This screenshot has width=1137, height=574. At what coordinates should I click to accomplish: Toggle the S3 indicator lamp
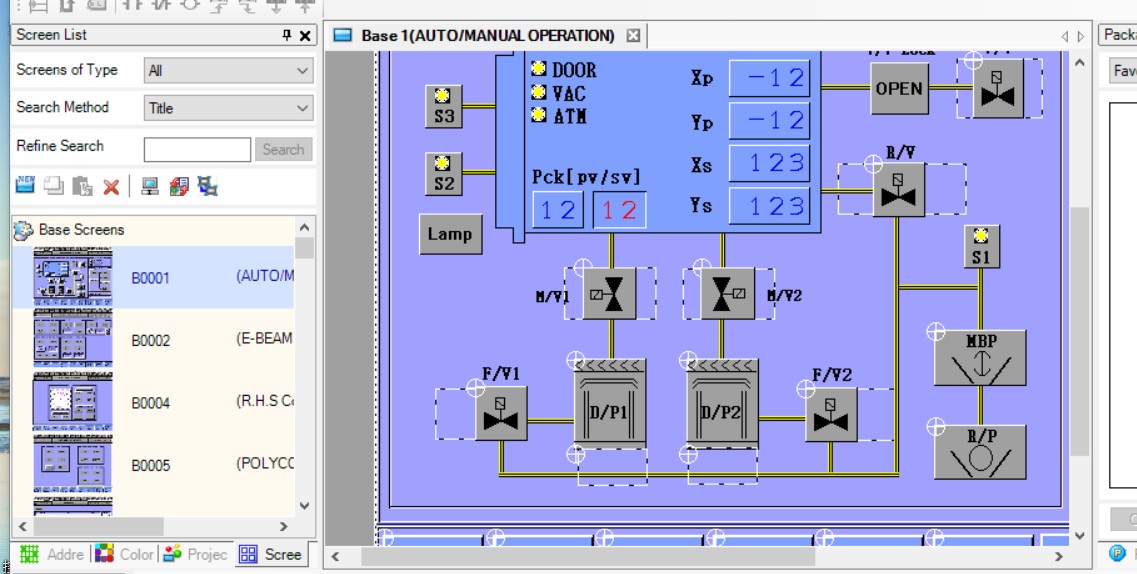click(x=443, y=106)
